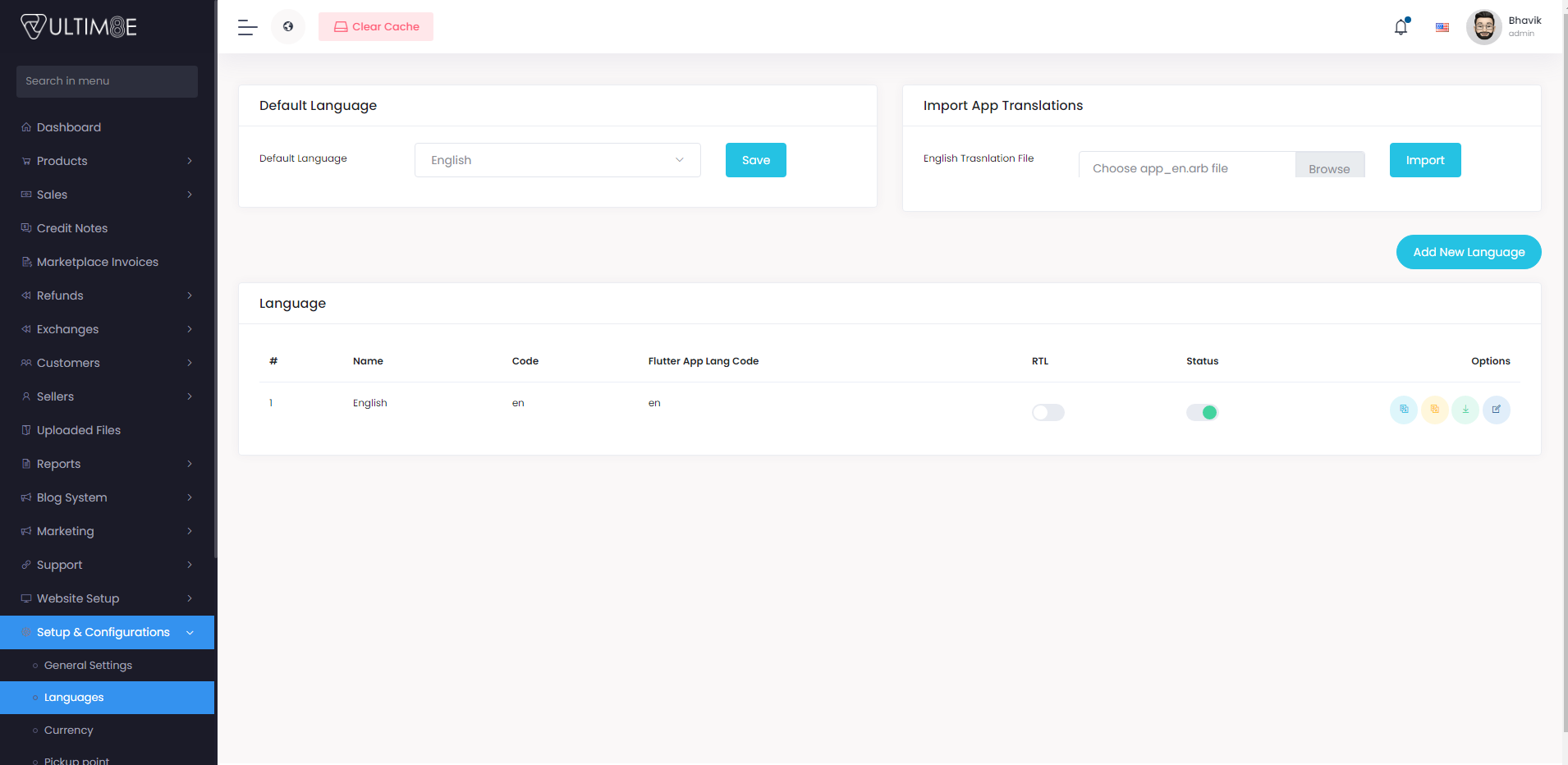The image size is (1568, 765).
Task: Open the notifications bell icon
Action: [x=1399, y=27]
